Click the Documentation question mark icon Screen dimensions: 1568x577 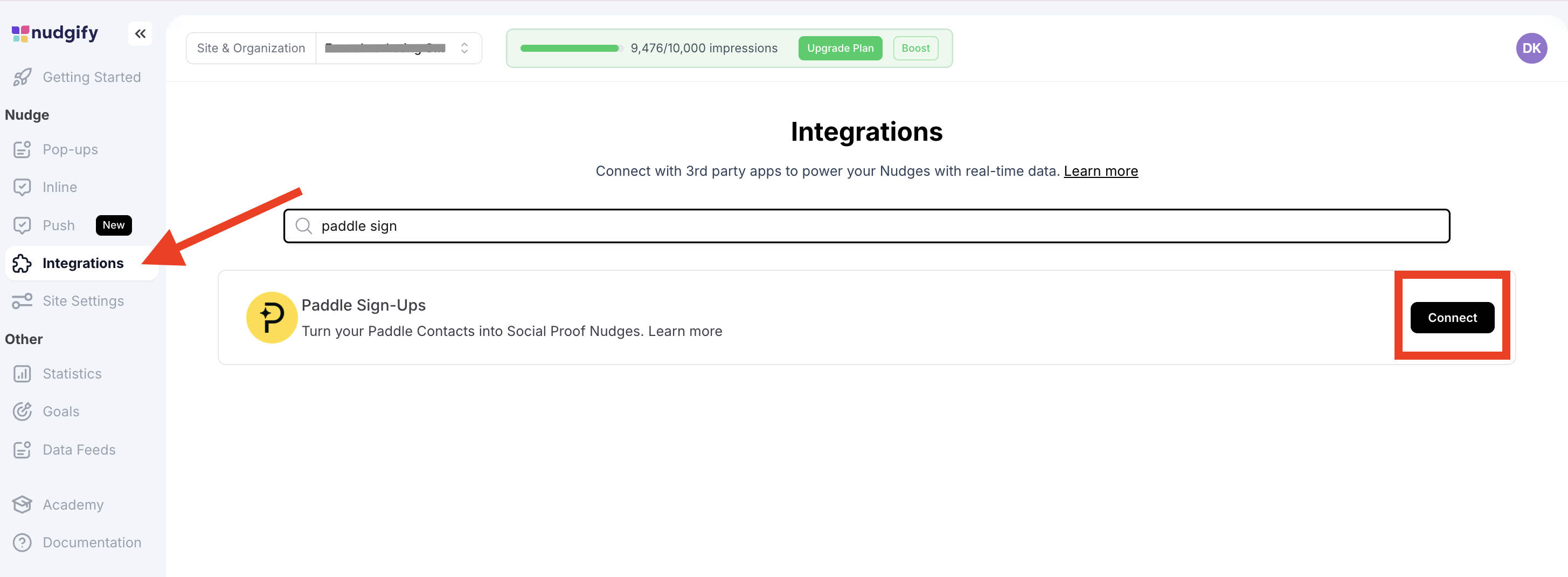click(x=23, y=543)
